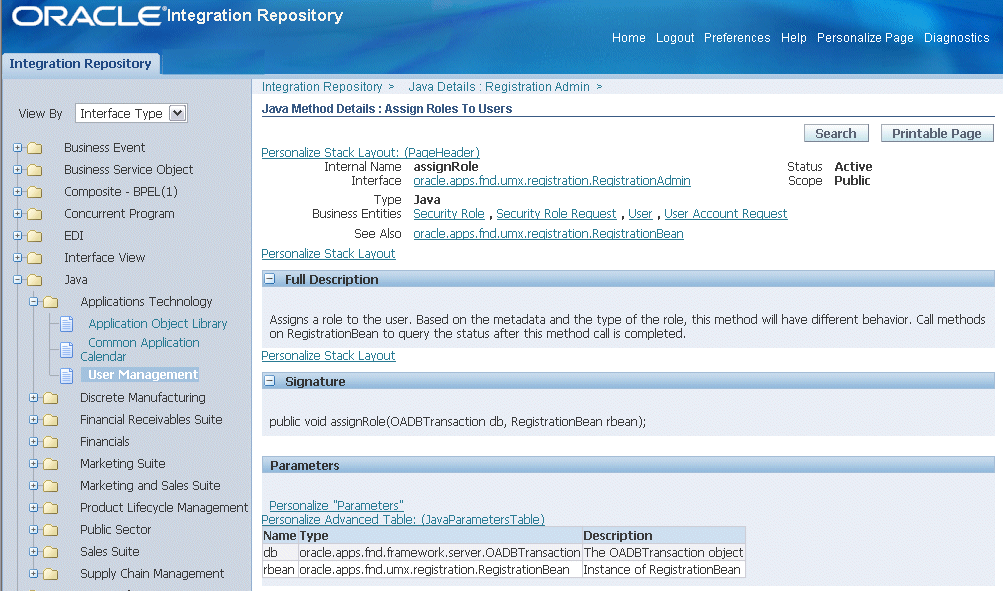Expand the Discrete Manufacturing node
Screen dimensions: 1003x591
[34, 398]
